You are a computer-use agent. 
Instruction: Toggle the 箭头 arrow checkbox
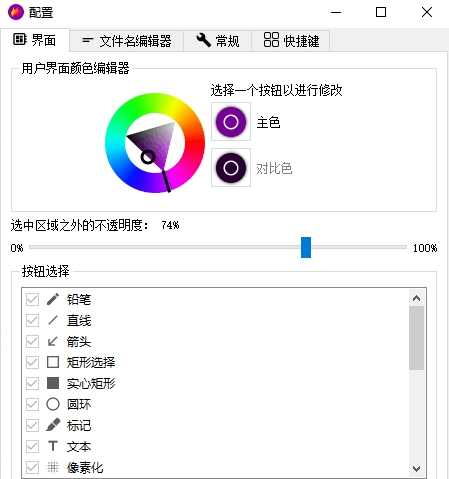coord(32,341)
